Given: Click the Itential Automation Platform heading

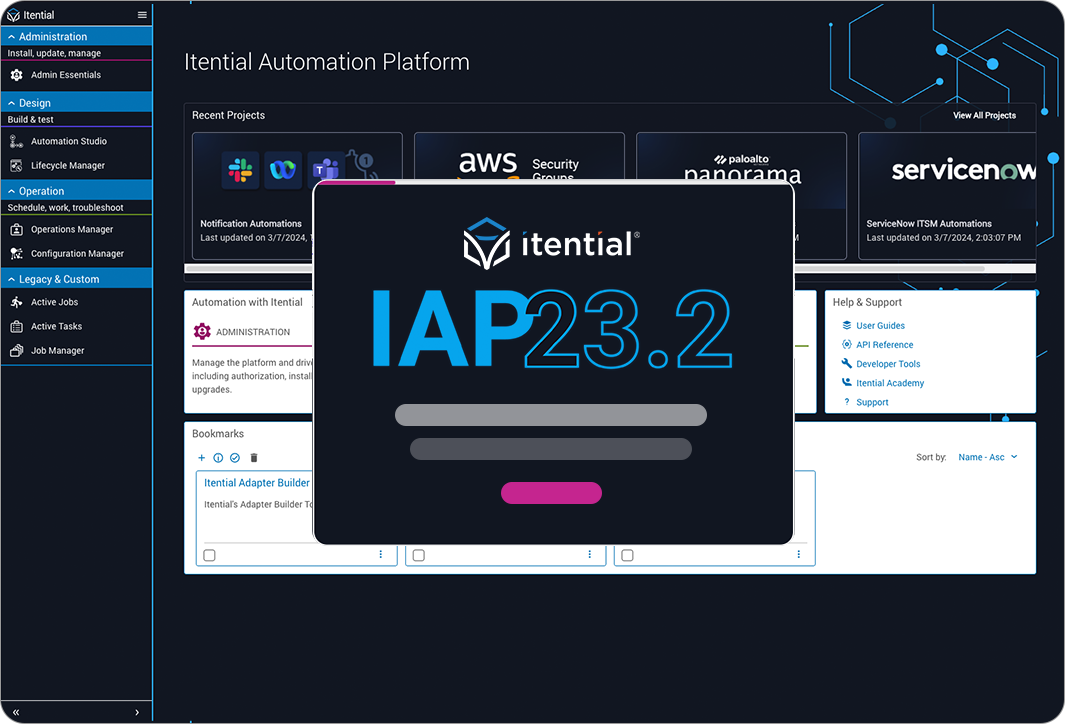Looking at the screenshot, I should 327,62.
